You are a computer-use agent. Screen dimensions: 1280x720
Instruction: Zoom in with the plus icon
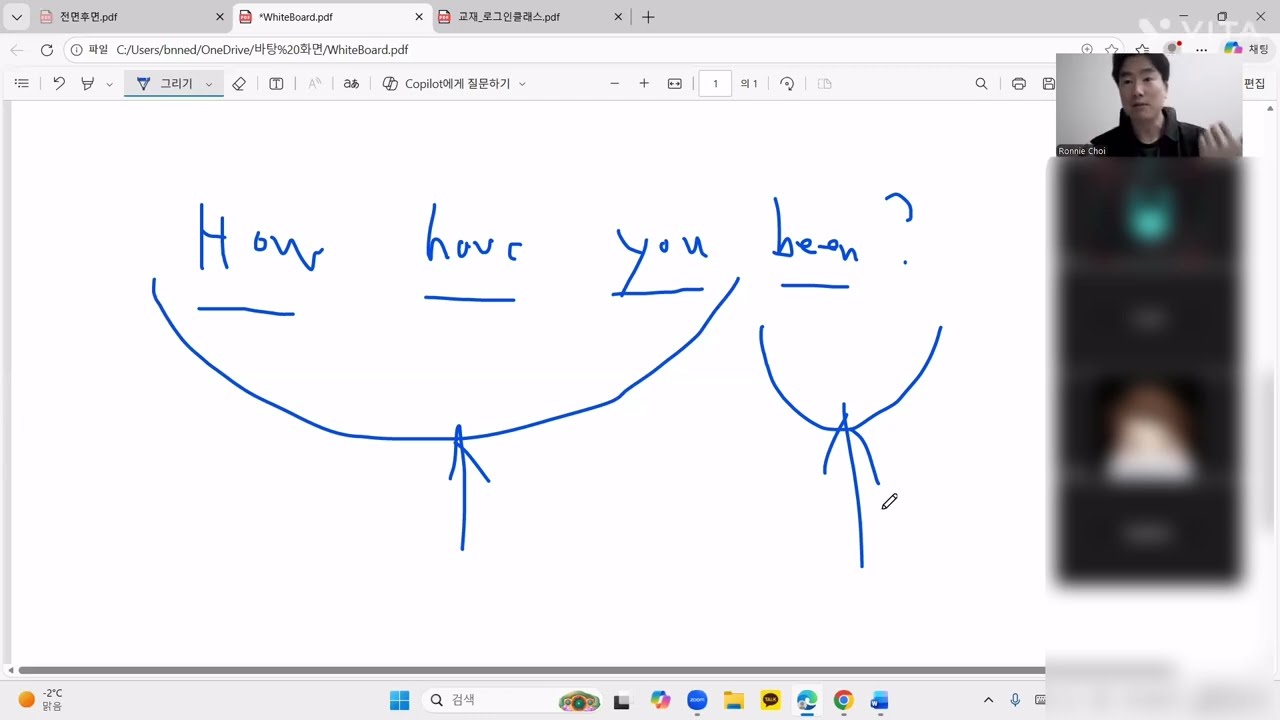click(x=644, y=84)
